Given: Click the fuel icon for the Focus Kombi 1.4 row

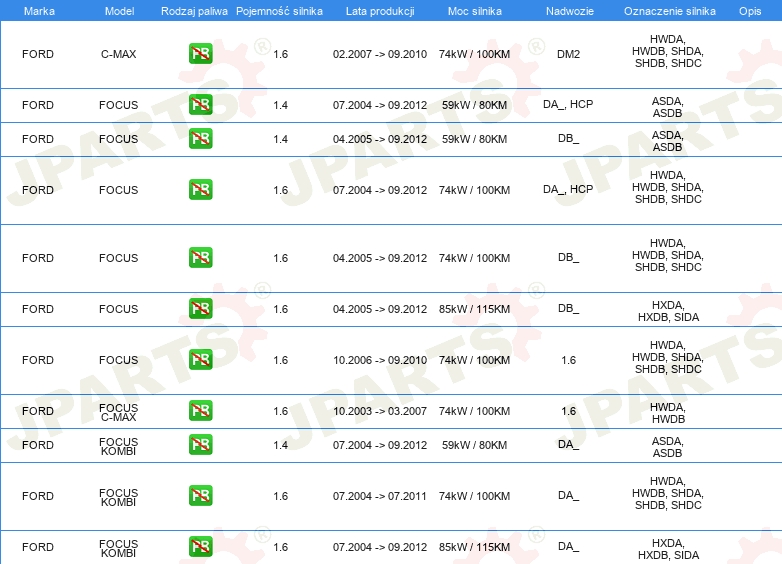Looking at the screenshot, I should pyautogui.click(x=200, y=445).
